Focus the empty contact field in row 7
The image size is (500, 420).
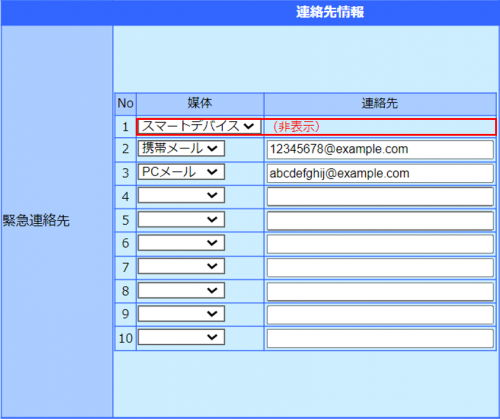pos(380,268)
